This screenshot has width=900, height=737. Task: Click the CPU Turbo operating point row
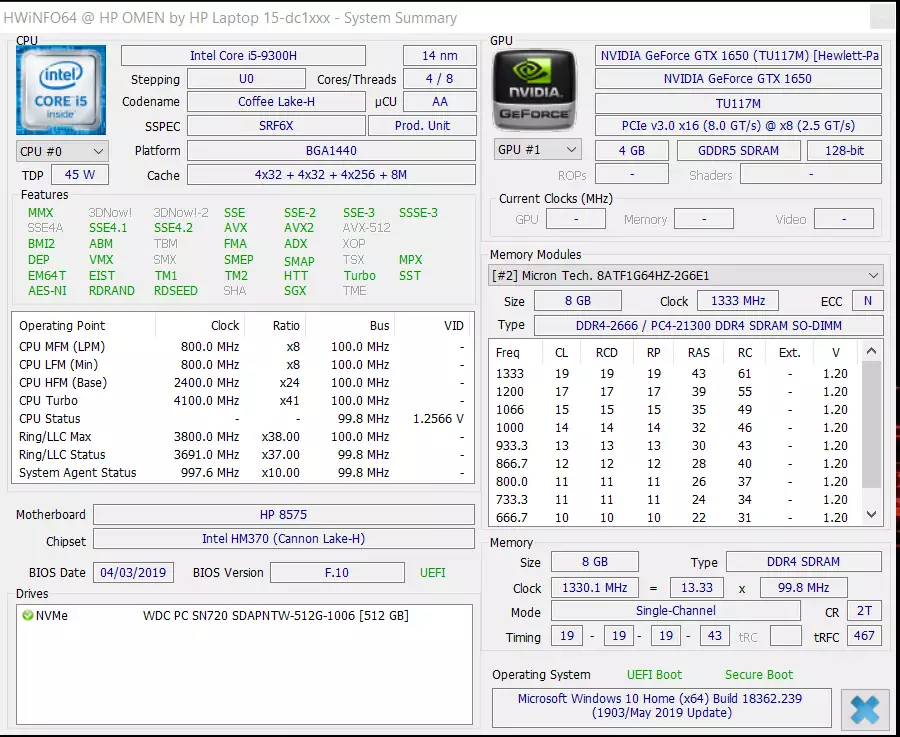point(242,401)
